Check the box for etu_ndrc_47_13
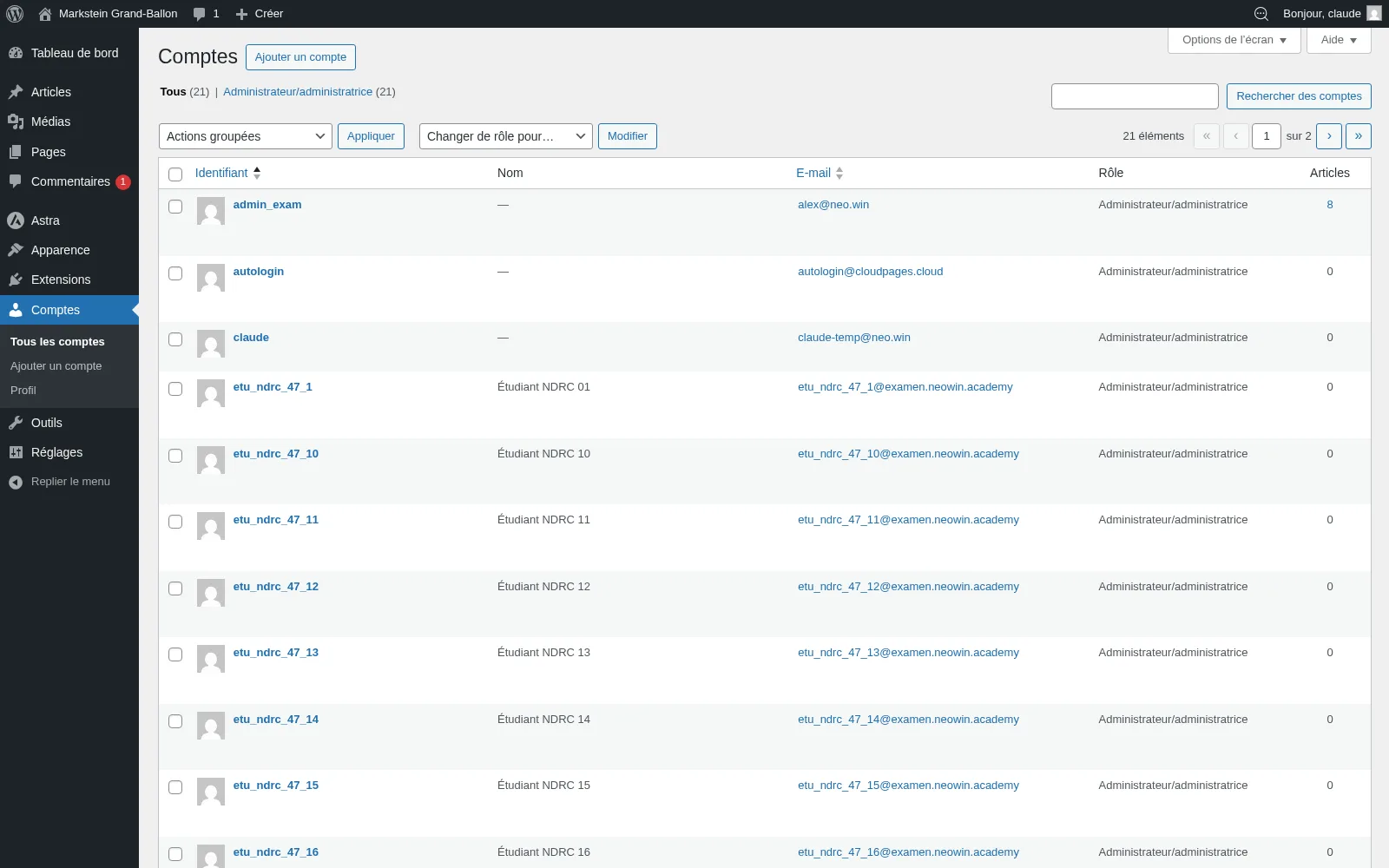Viewport: 1389px width, 868px height. coord(175,654)
